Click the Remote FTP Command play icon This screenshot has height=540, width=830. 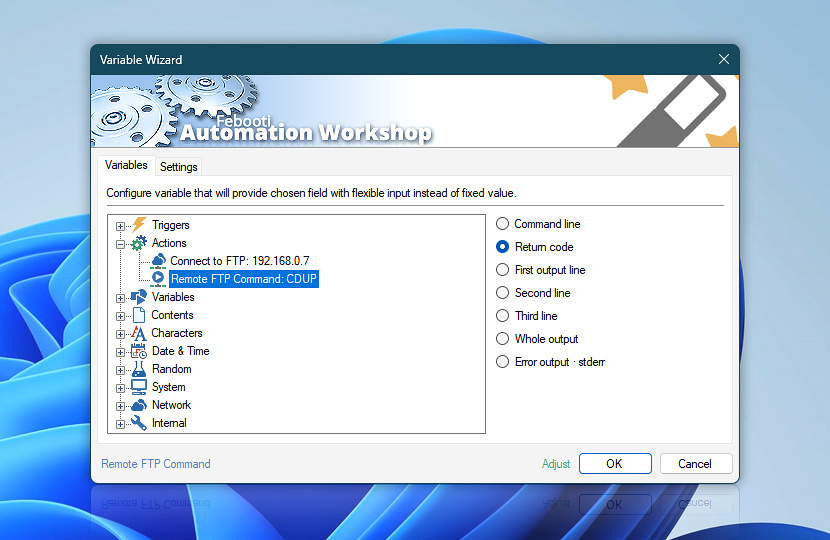click(x=158, y=278)
